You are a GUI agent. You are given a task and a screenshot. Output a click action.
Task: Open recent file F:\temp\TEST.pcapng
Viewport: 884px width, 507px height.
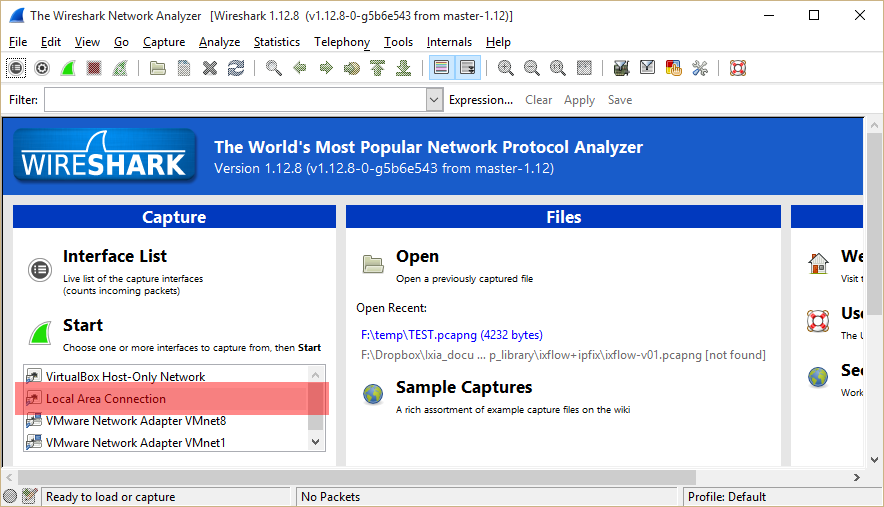(452, 335)
